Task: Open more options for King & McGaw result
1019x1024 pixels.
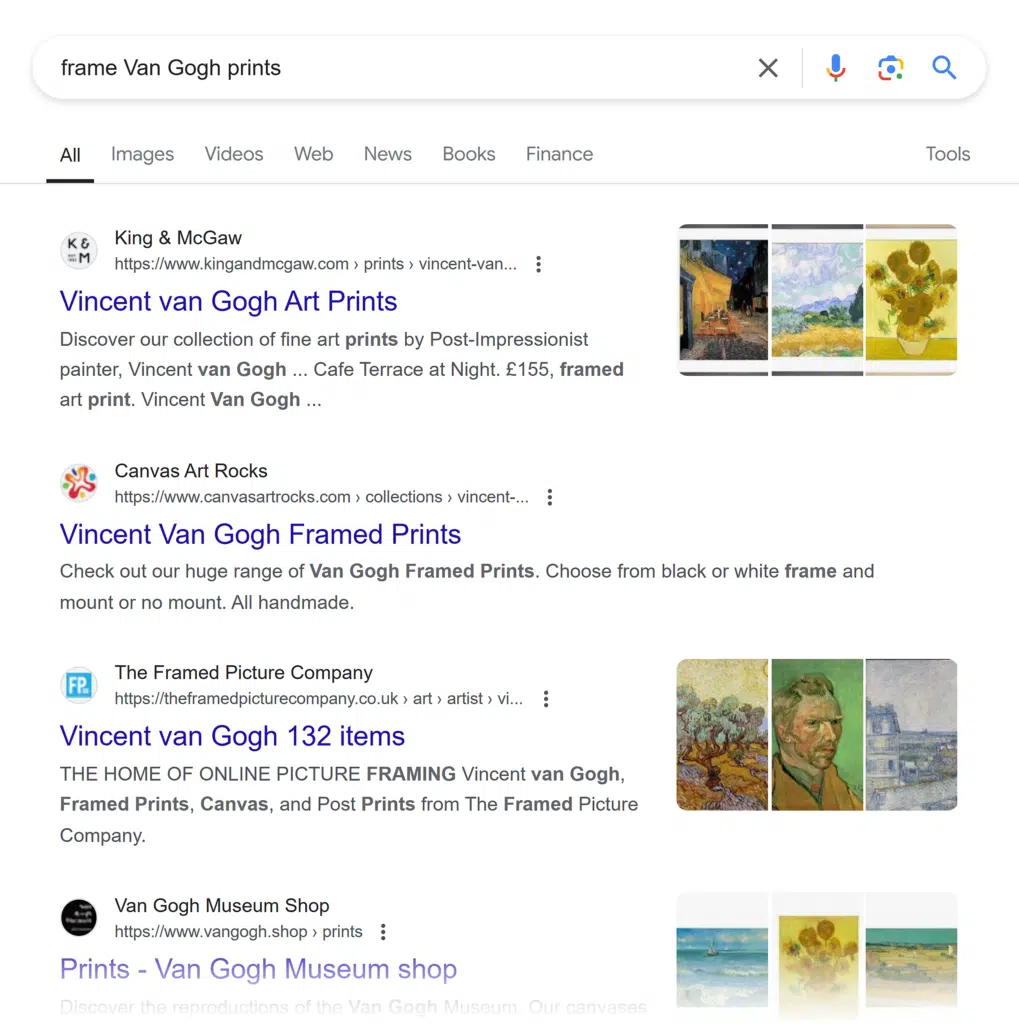Action: pos(539,265)
